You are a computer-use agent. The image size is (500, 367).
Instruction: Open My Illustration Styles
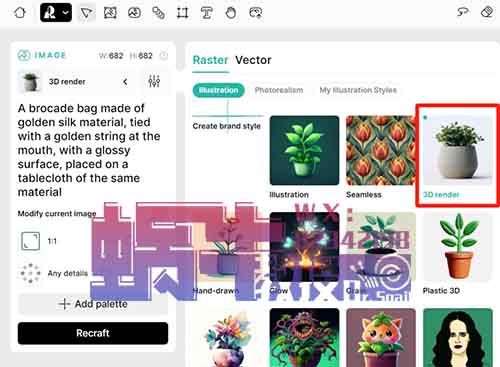pos(358,90)
